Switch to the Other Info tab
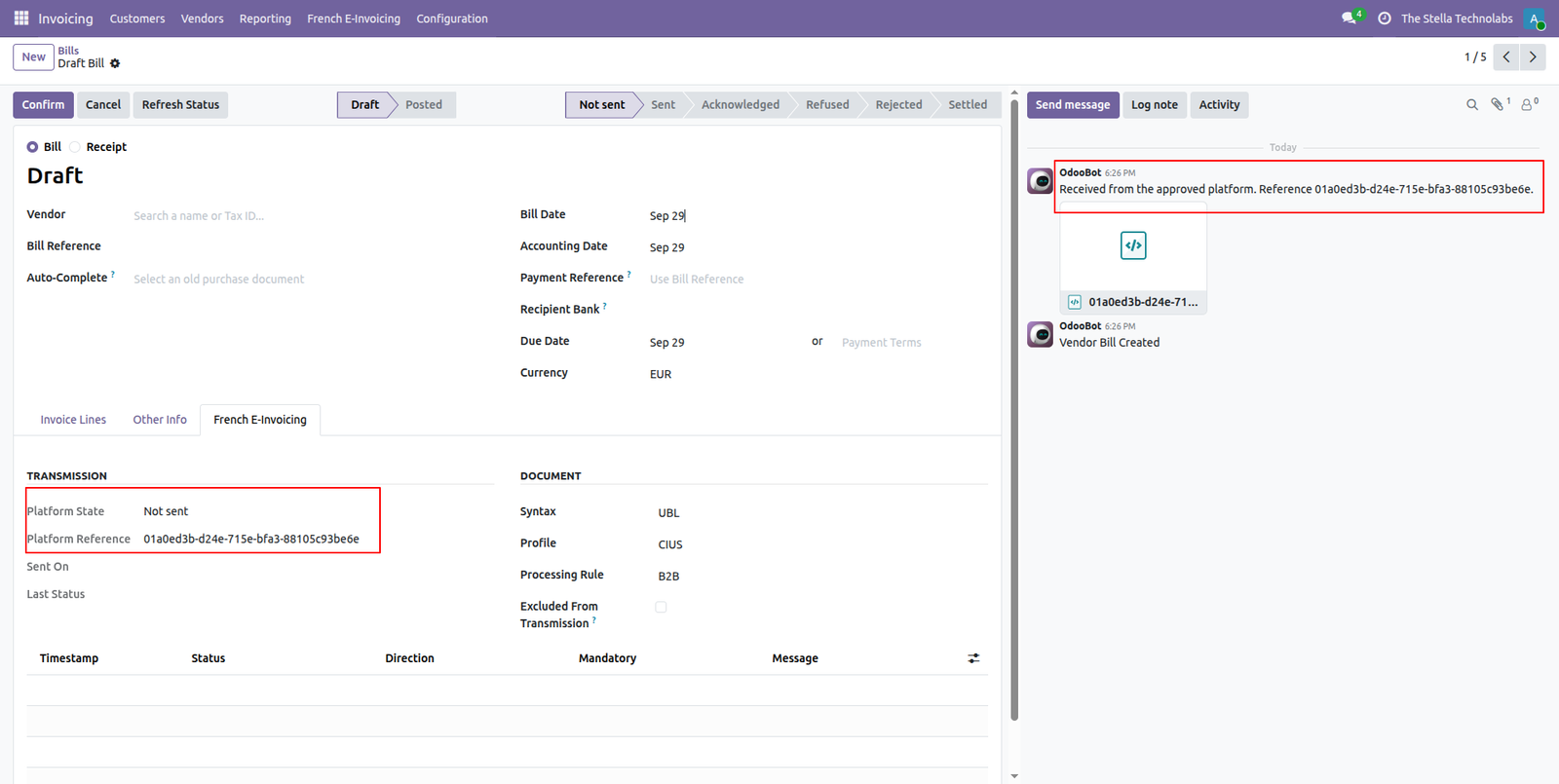The width and height of the screenshot is (1559, 784). click(160, 420)
